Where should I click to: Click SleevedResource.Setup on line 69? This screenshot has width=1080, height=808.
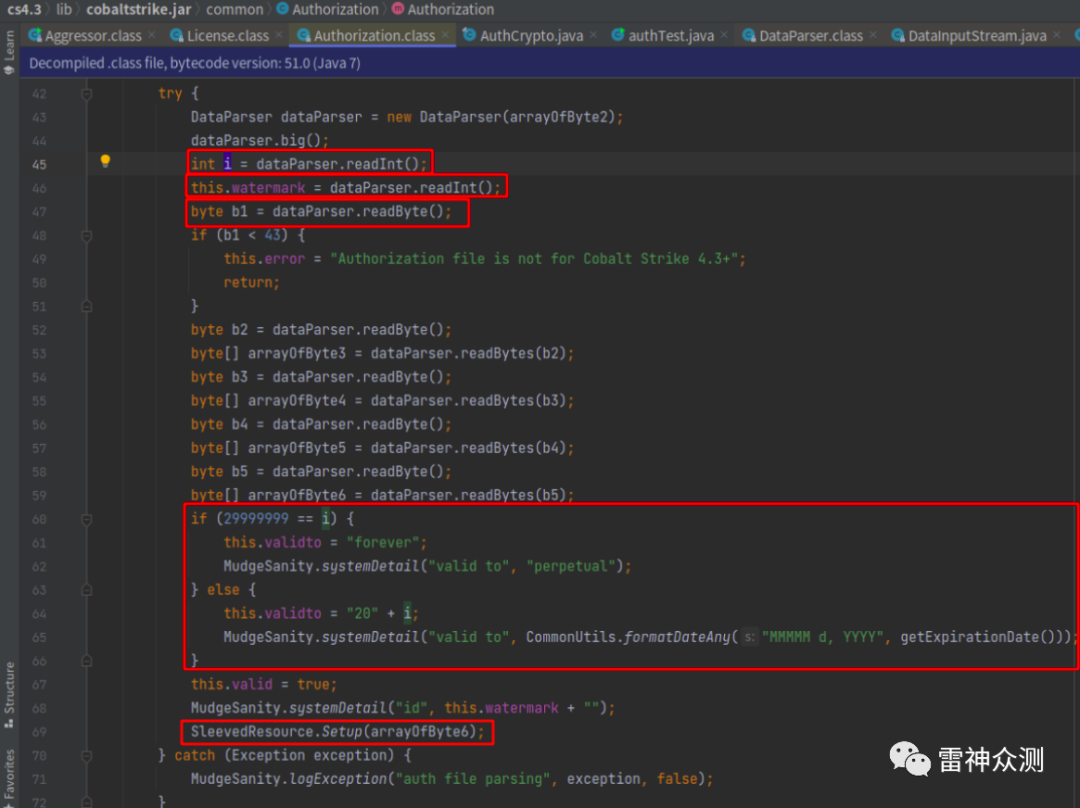(276, 732)
